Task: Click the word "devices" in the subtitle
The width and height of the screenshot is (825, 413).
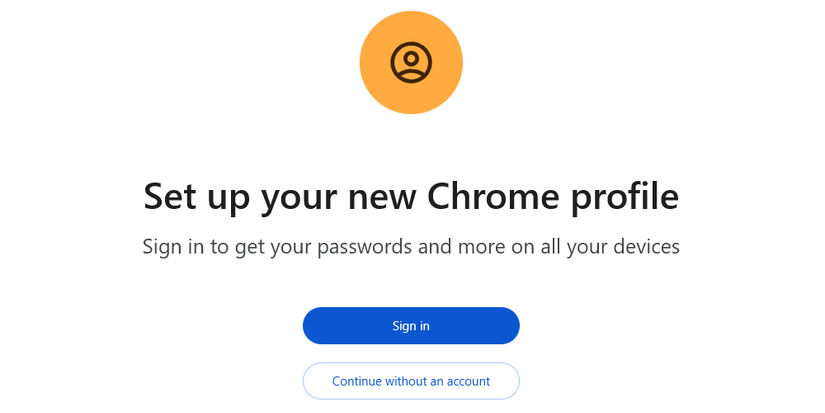Action: click(643, 246)
